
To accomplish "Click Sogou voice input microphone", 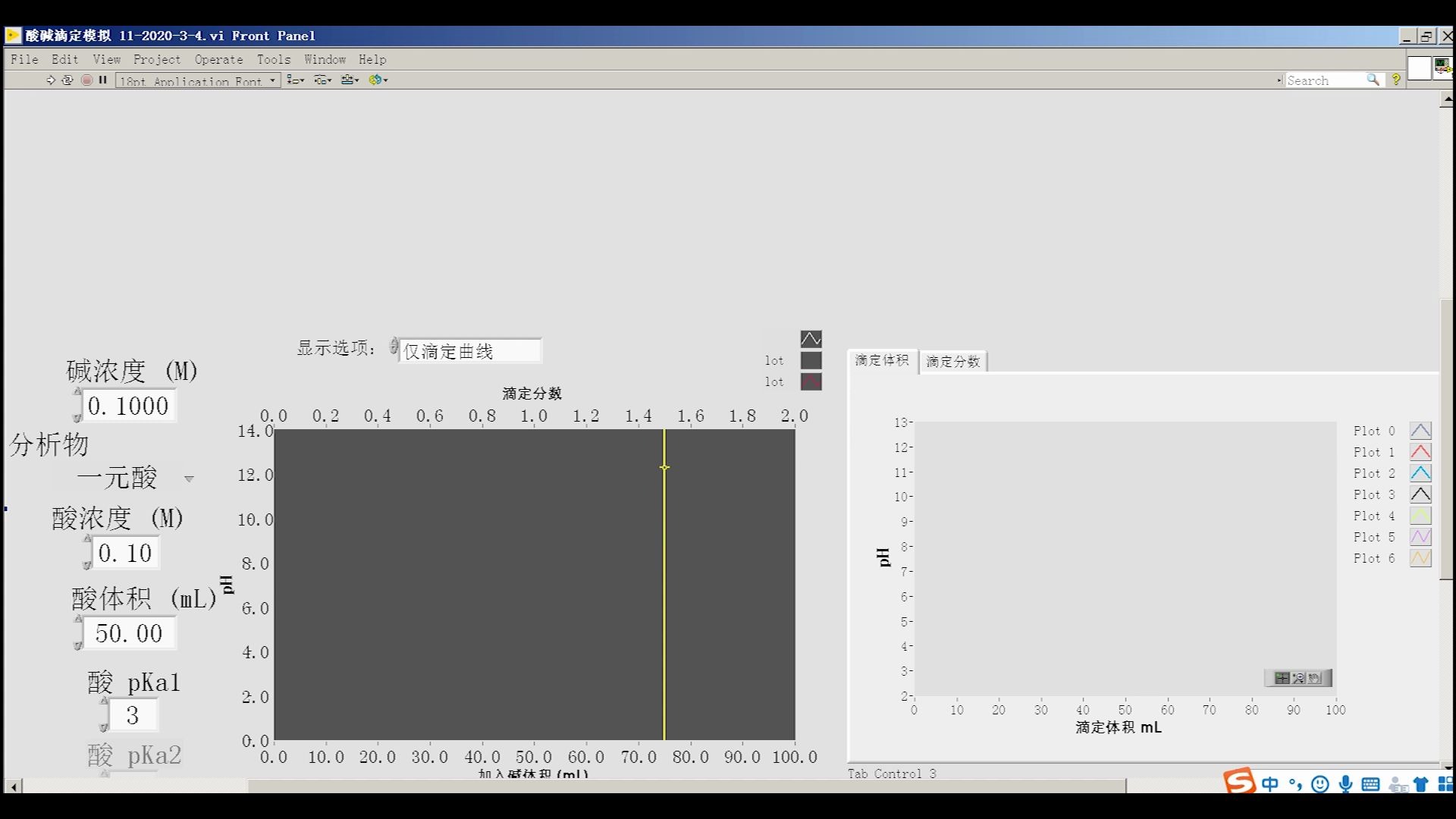I will [1346, 784].
